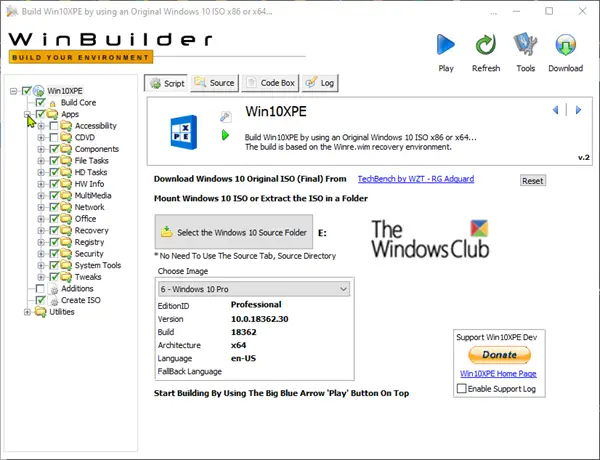Select the HW Info tree item
Screen dimensions: 600x460
click(x=89, y=184)
